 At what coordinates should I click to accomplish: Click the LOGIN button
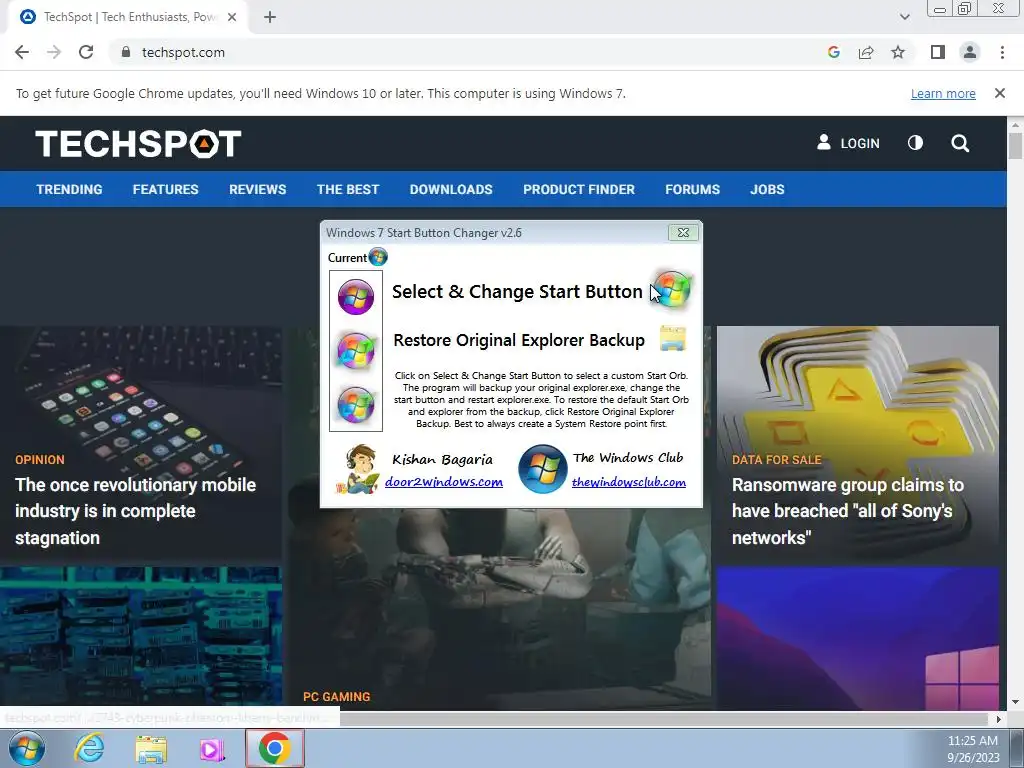848,143
